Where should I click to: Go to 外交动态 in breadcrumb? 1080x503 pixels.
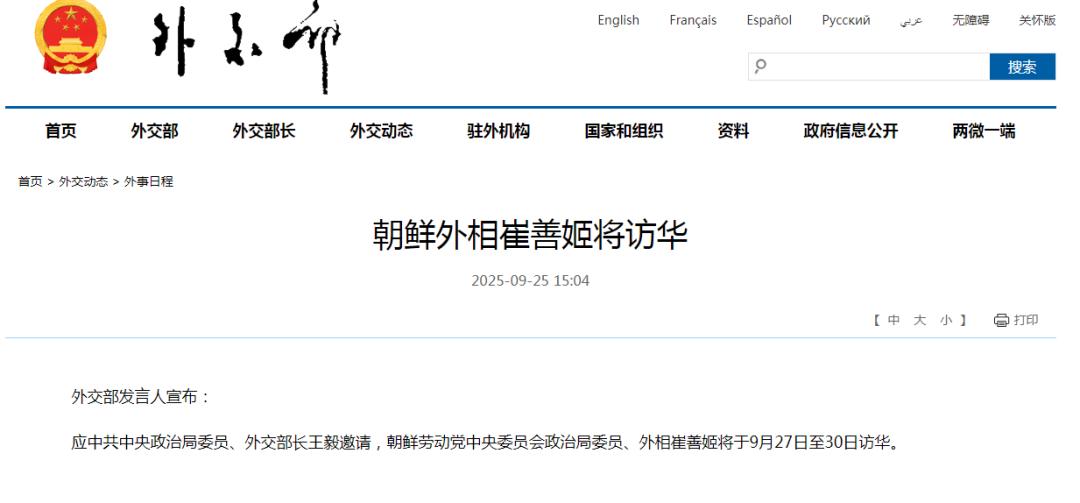tap(83, 182)
